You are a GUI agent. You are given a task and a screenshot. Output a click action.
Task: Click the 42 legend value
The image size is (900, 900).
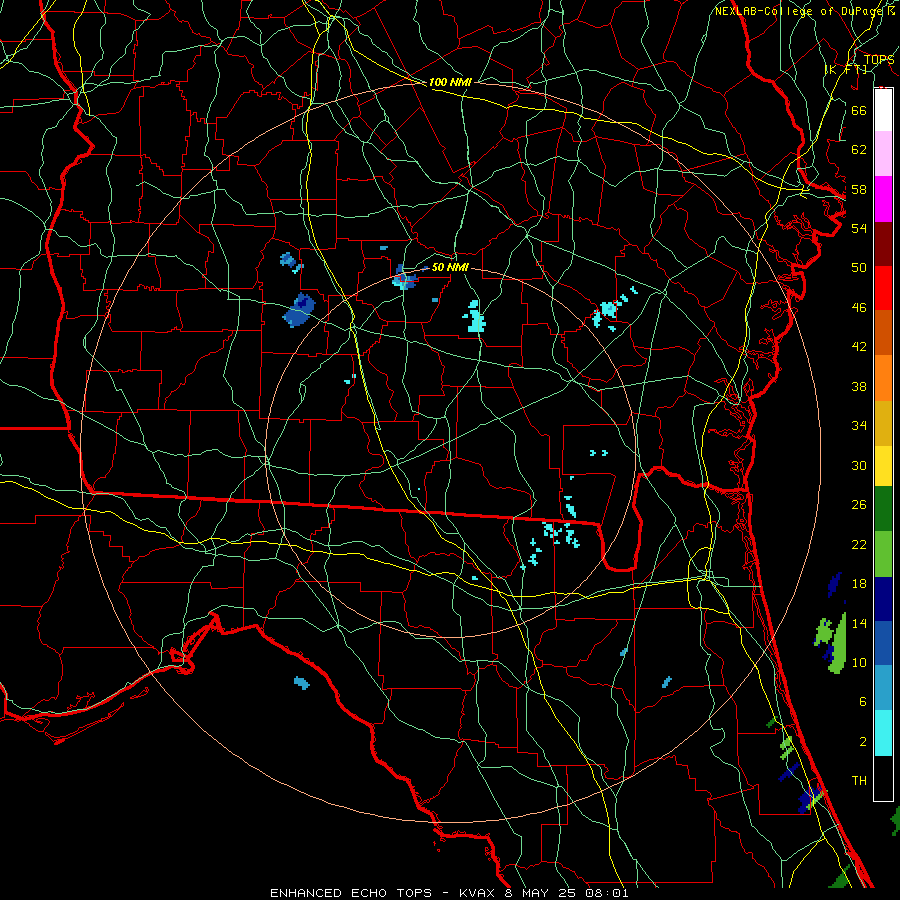tap(859, 347)
